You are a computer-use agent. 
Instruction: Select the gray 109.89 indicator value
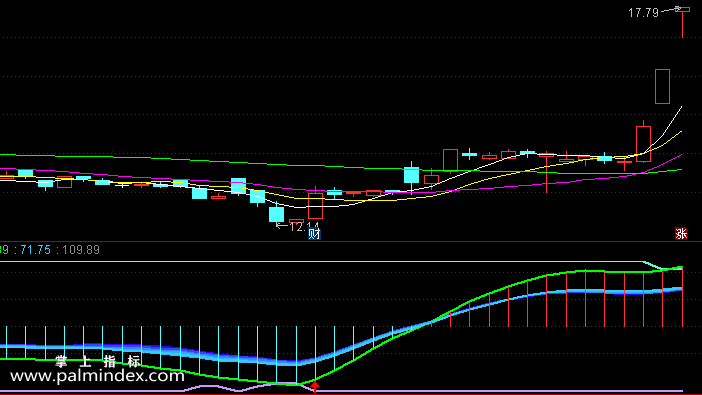point(81,250)
